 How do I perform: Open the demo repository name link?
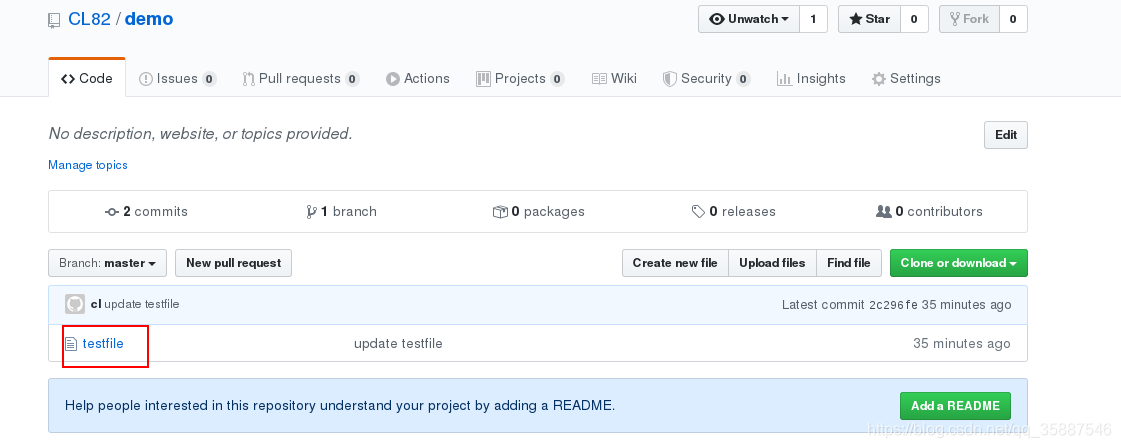[149, 19]
